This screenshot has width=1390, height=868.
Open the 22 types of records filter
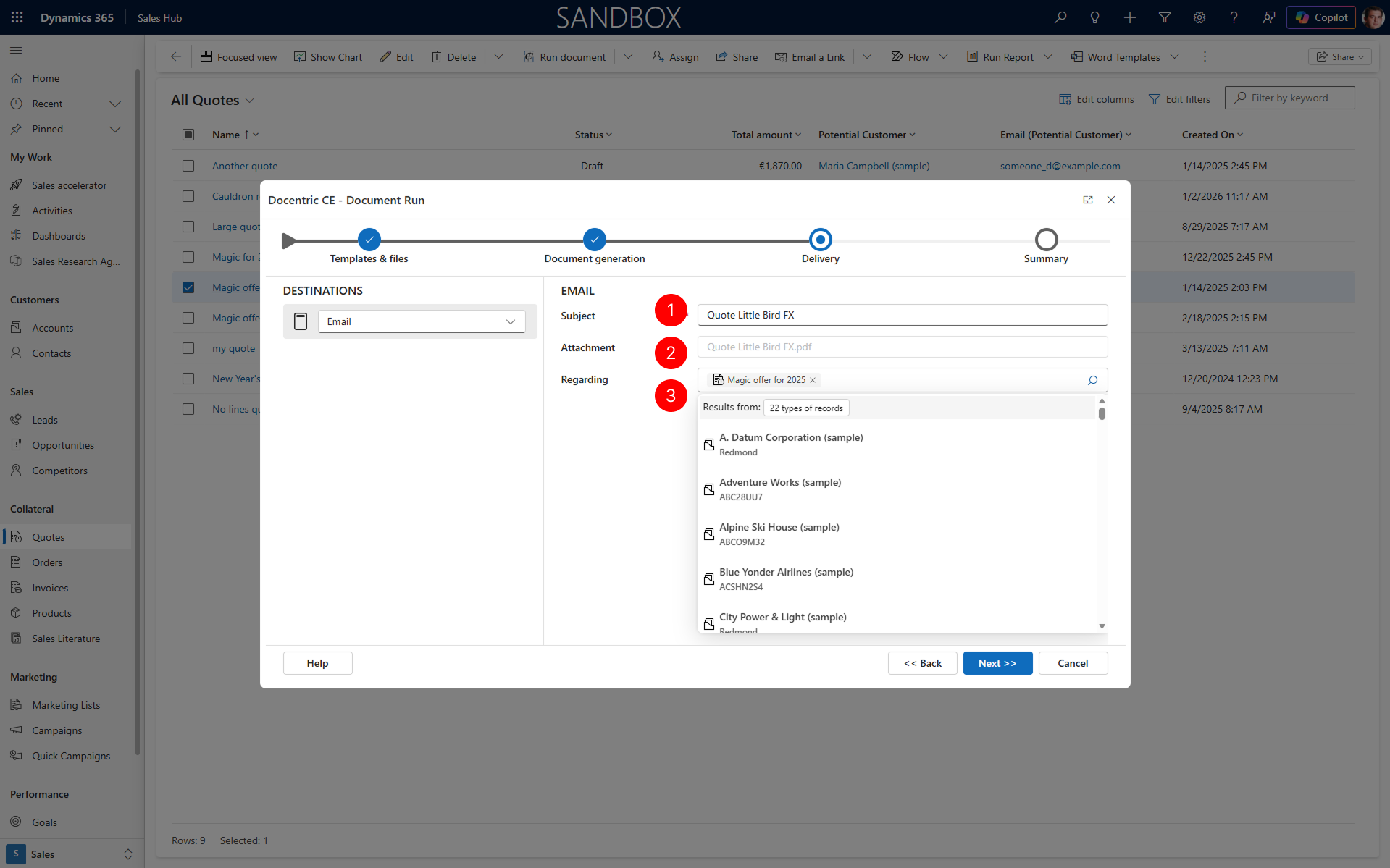806,408
